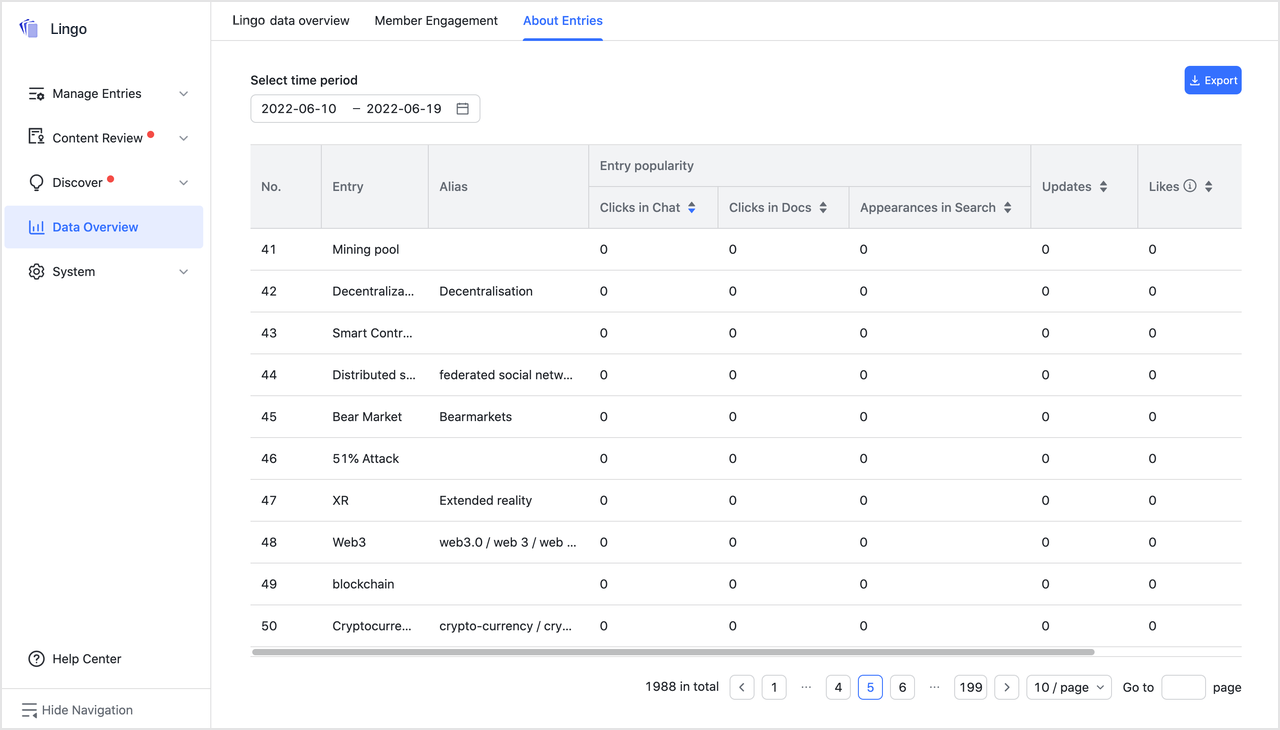Sort by Appearances in Search
1280x730 pixels.
tap(1007, 208)
